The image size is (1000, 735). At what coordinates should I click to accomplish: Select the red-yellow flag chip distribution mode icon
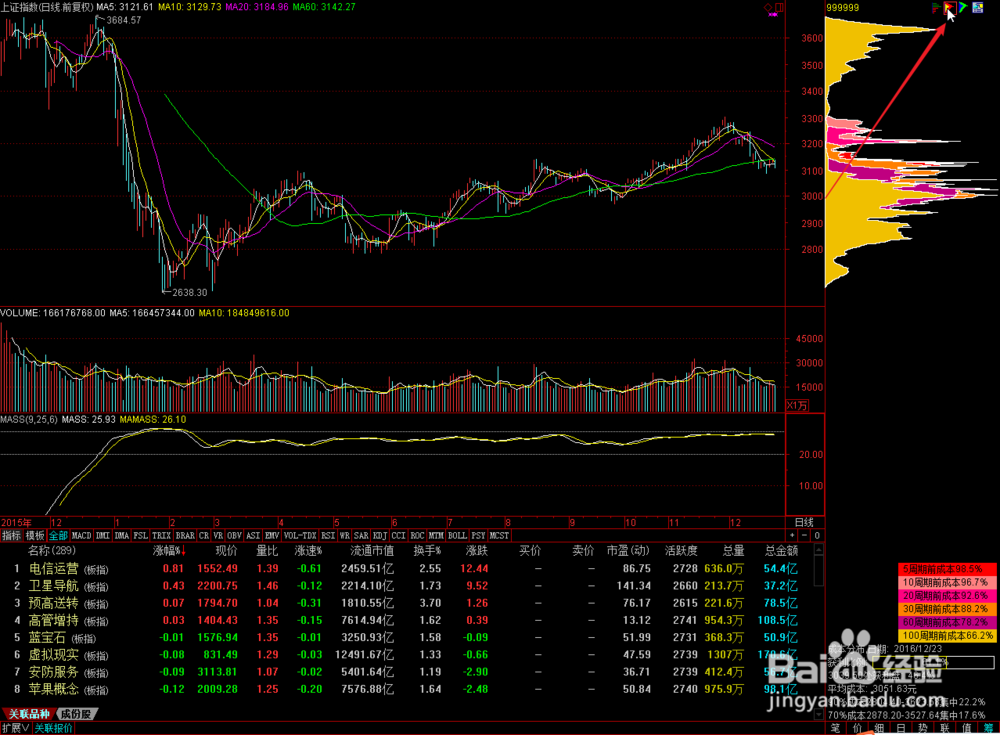point(949,8)
